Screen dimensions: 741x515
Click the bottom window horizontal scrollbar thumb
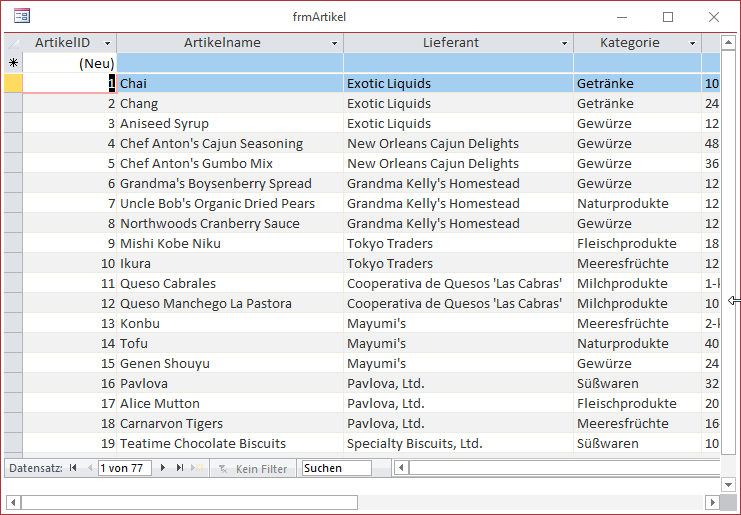190,502
